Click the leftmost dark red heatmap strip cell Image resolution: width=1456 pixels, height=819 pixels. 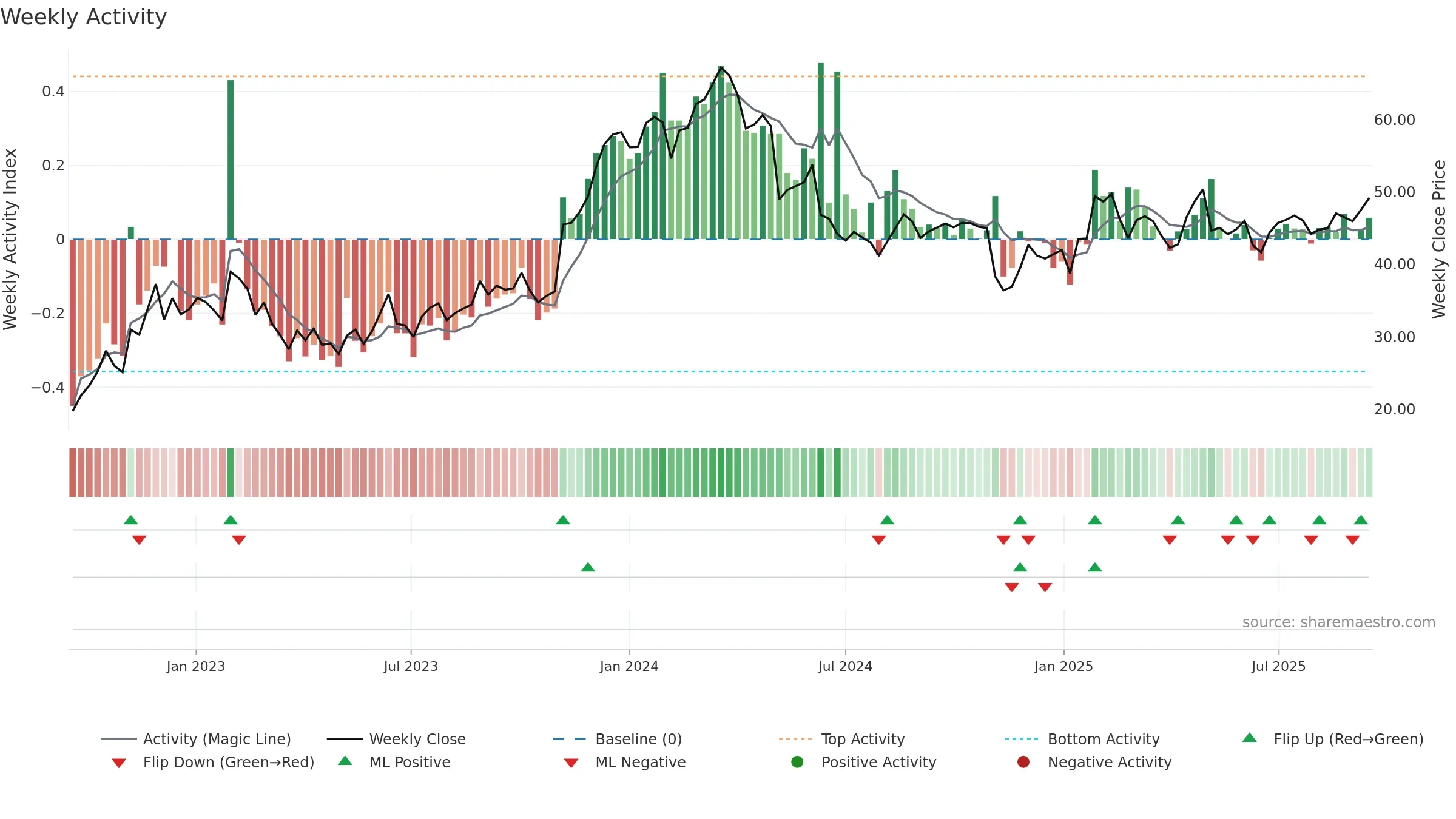[x=73, y=473]
